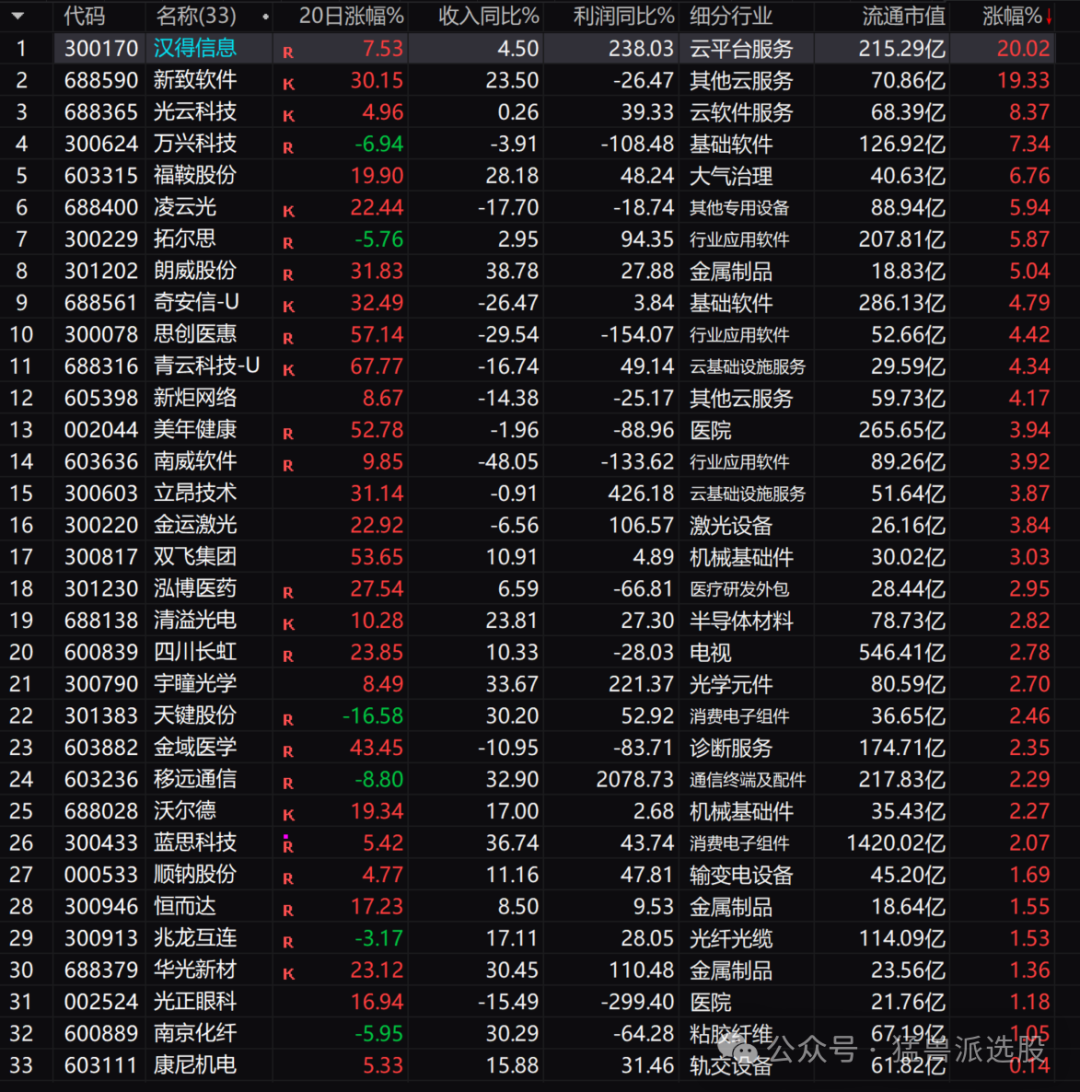Click stock code 603236
Viewport: 1080px width, 1092px height.
tap(101, 779)
